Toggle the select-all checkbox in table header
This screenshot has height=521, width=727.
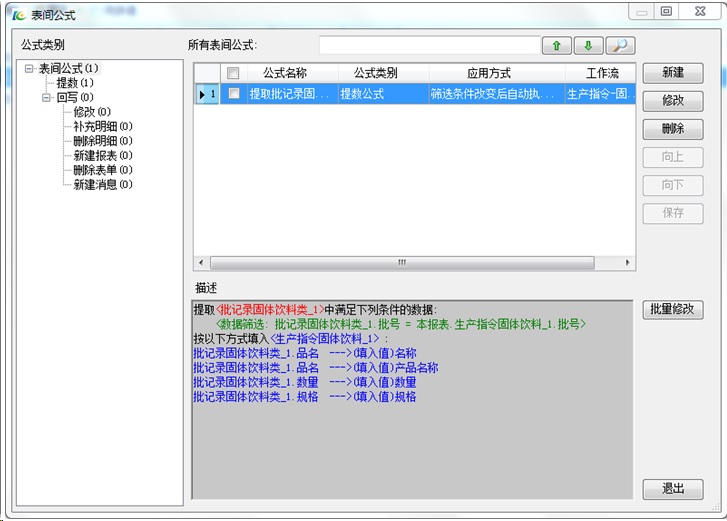(x=233, y=73)
